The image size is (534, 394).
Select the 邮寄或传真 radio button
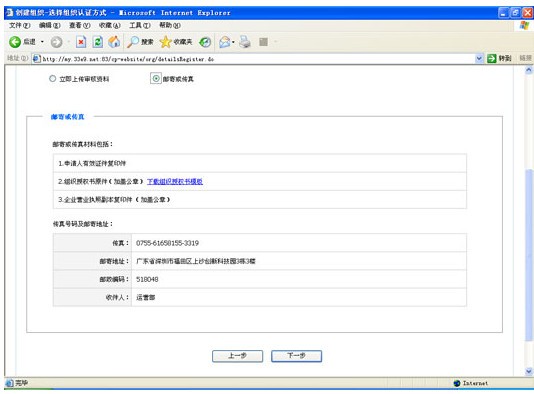click(x=156, y=79)
